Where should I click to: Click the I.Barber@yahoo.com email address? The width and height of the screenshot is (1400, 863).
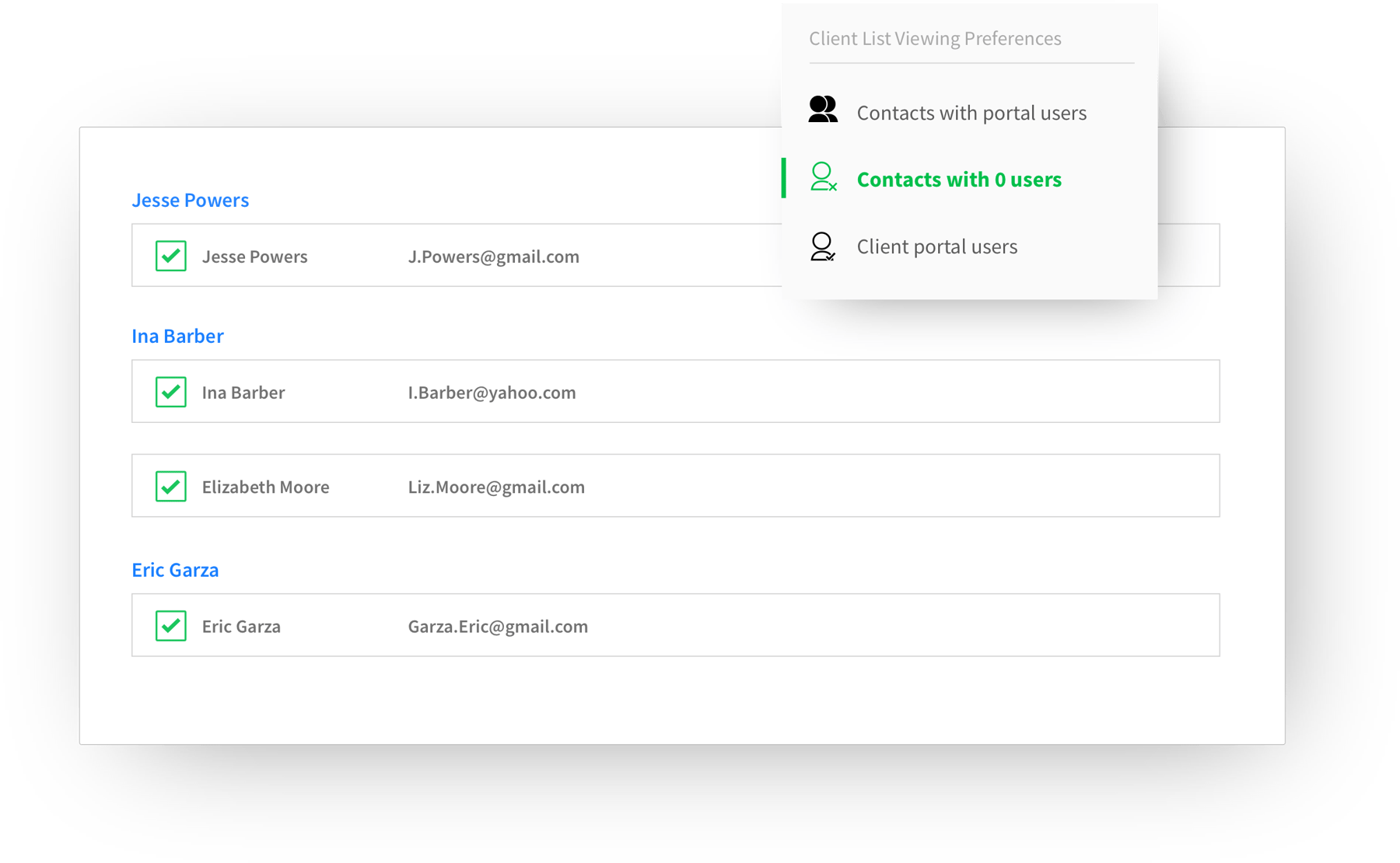(492, 393)
